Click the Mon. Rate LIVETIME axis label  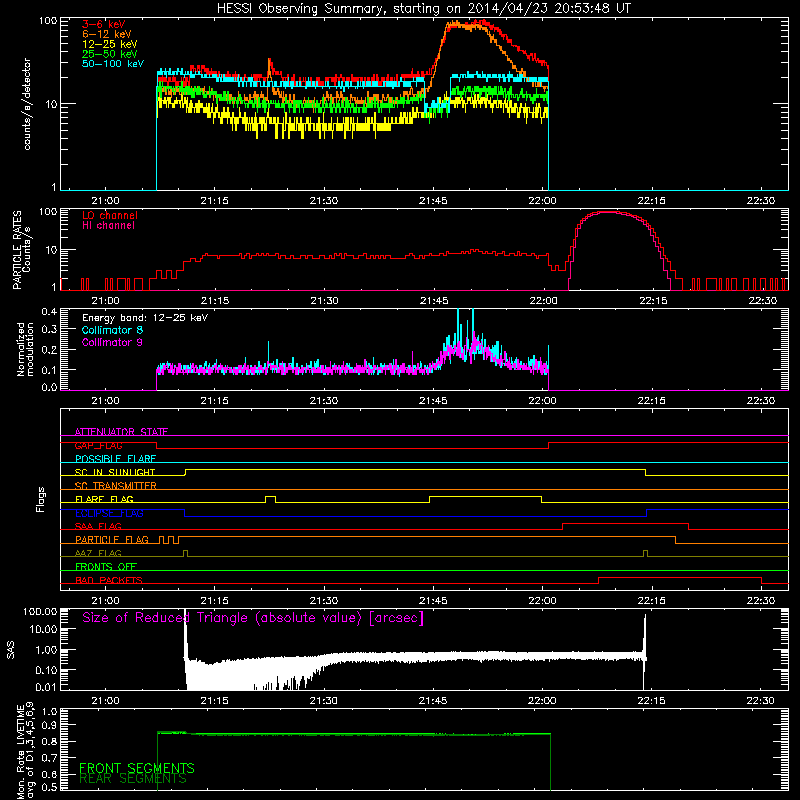click(25, 751)
